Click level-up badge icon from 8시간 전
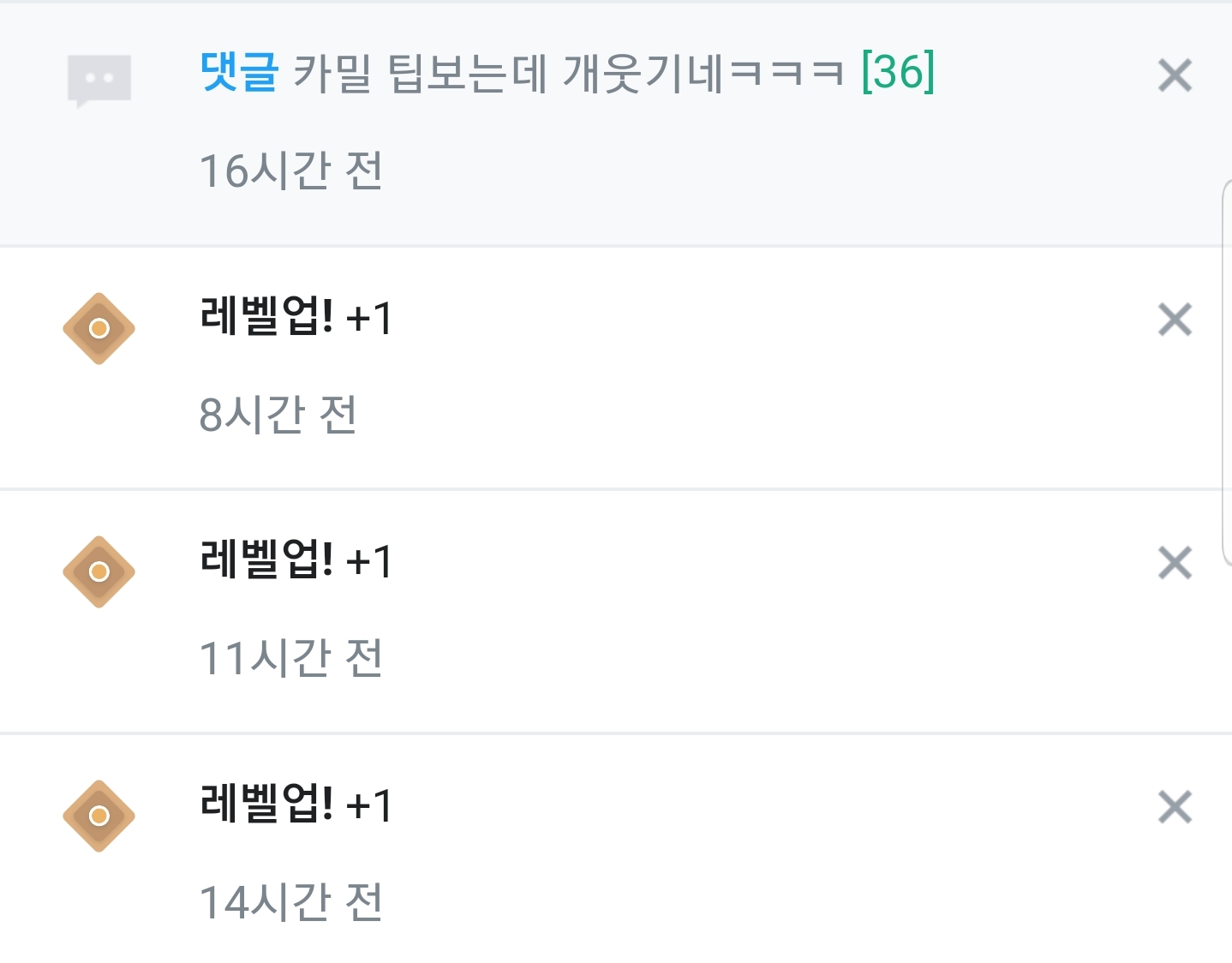The height and width of the screenshot is (963, 1232). tap(99, 328)
